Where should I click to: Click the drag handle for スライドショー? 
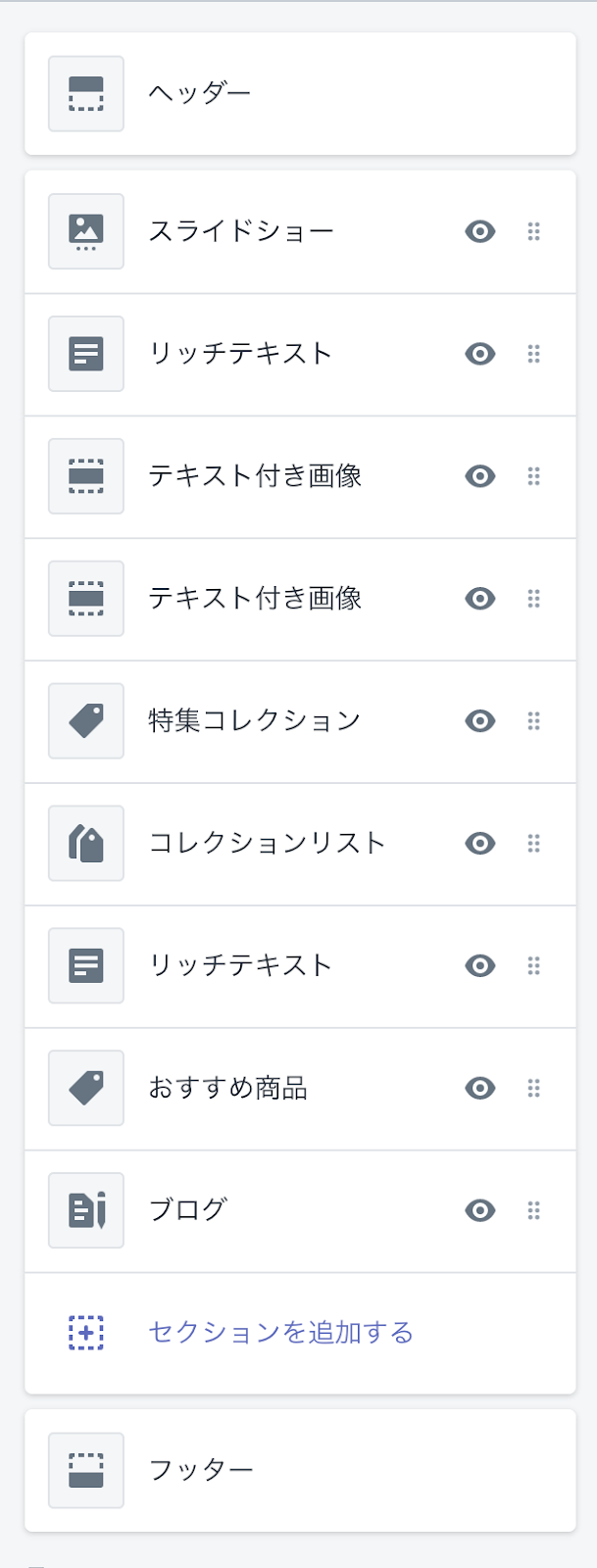click(x=534, y=231)
